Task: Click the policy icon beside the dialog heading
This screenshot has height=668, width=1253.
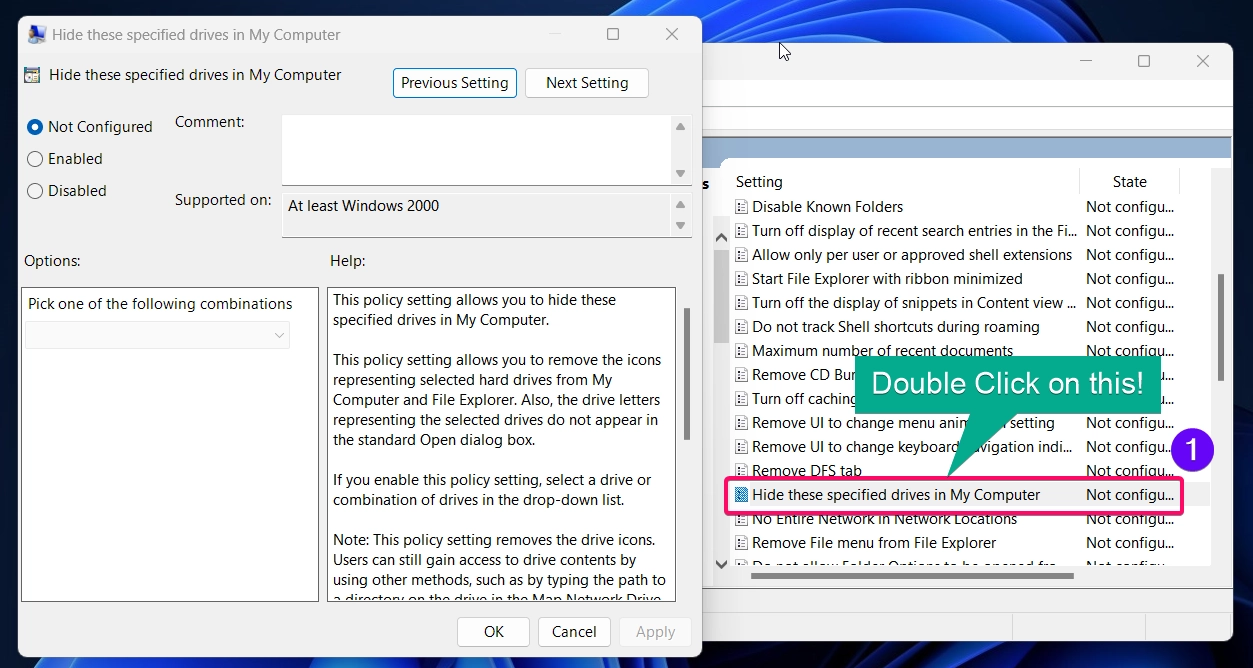Action: tap(33, 75)
